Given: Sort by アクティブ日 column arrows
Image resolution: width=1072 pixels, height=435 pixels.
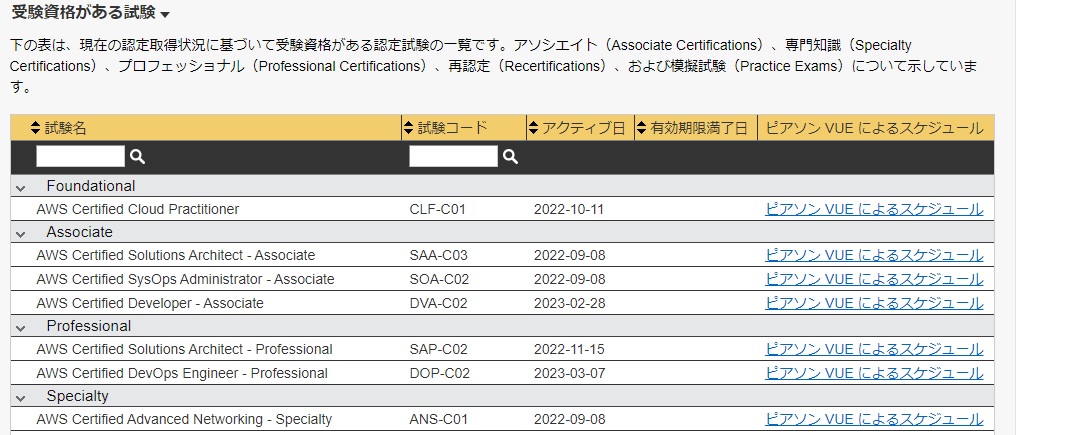Looking at the screenshot, I should coord(533,128).
